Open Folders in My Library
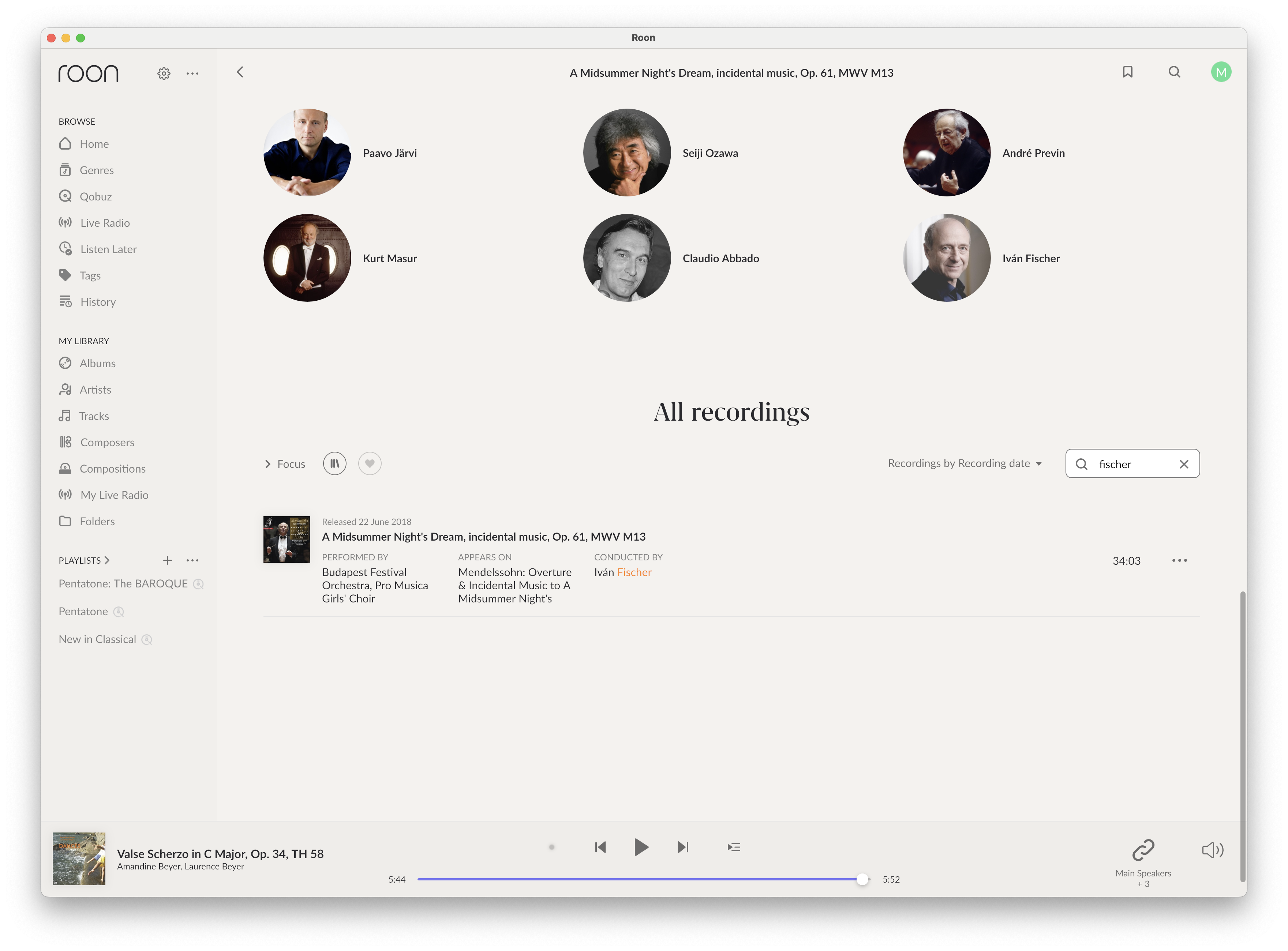This screenshot has height=951, width=1288. (x=87, y=522)
